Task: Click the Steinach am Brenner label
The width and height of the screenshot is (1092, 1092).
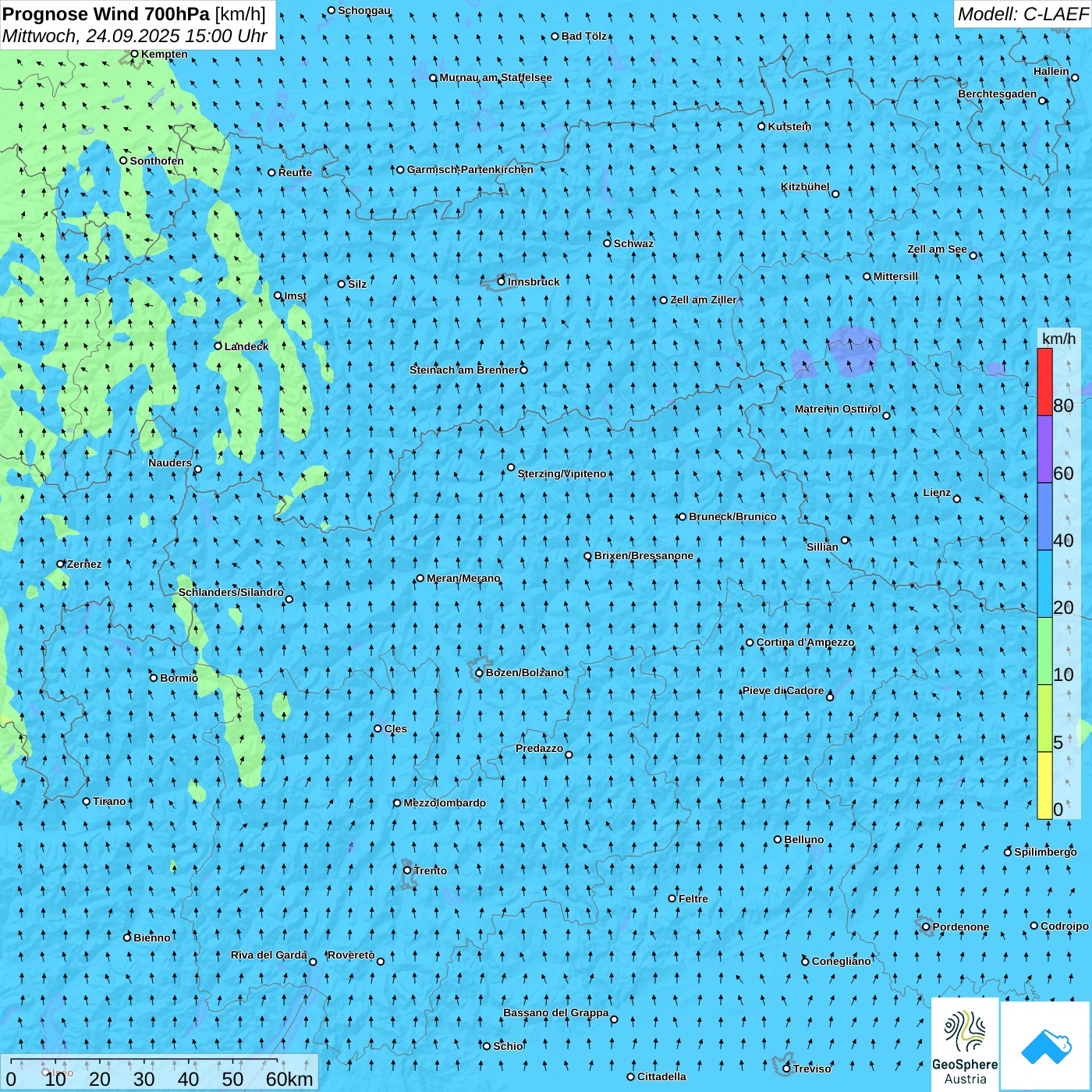Action: tap(463, 370)
